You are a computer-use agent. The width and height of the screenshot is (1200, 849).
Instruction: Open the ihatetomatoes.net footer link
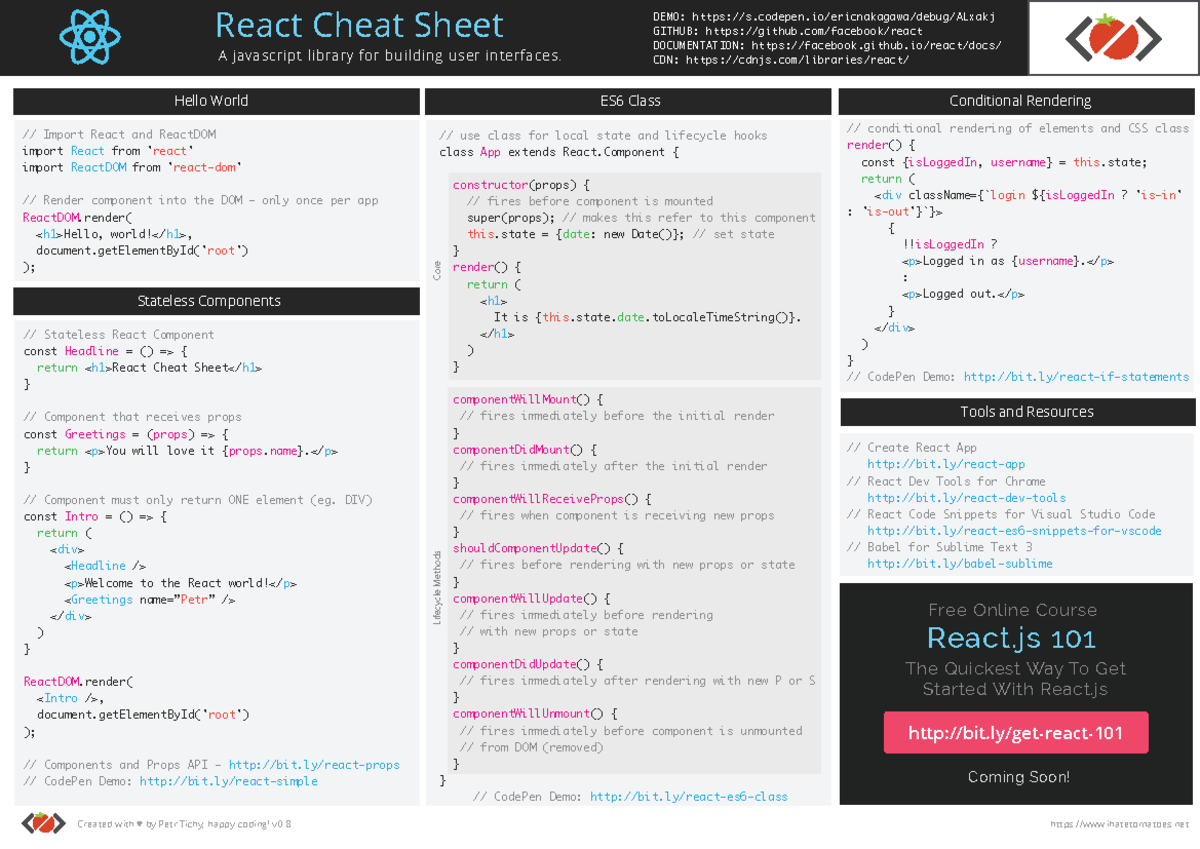pos(1119,824)
